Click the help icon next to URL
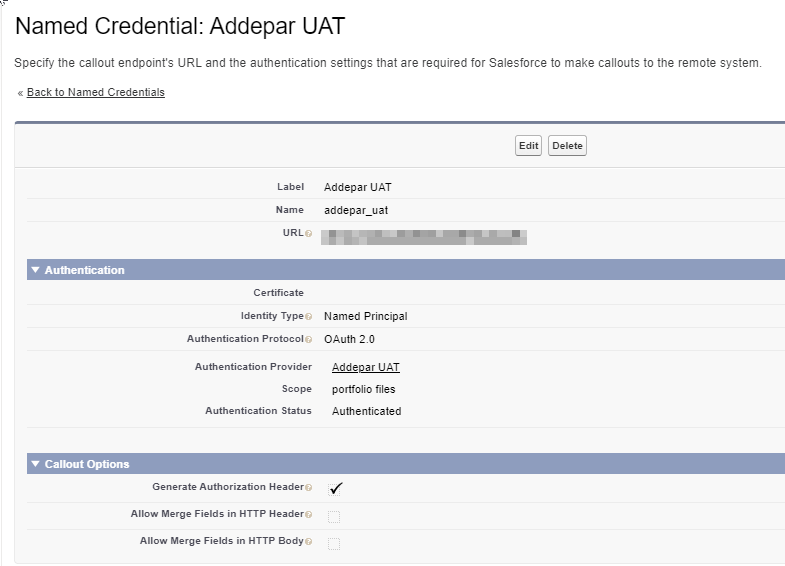This screenshot has width=785, height=566. pos(308,234)
